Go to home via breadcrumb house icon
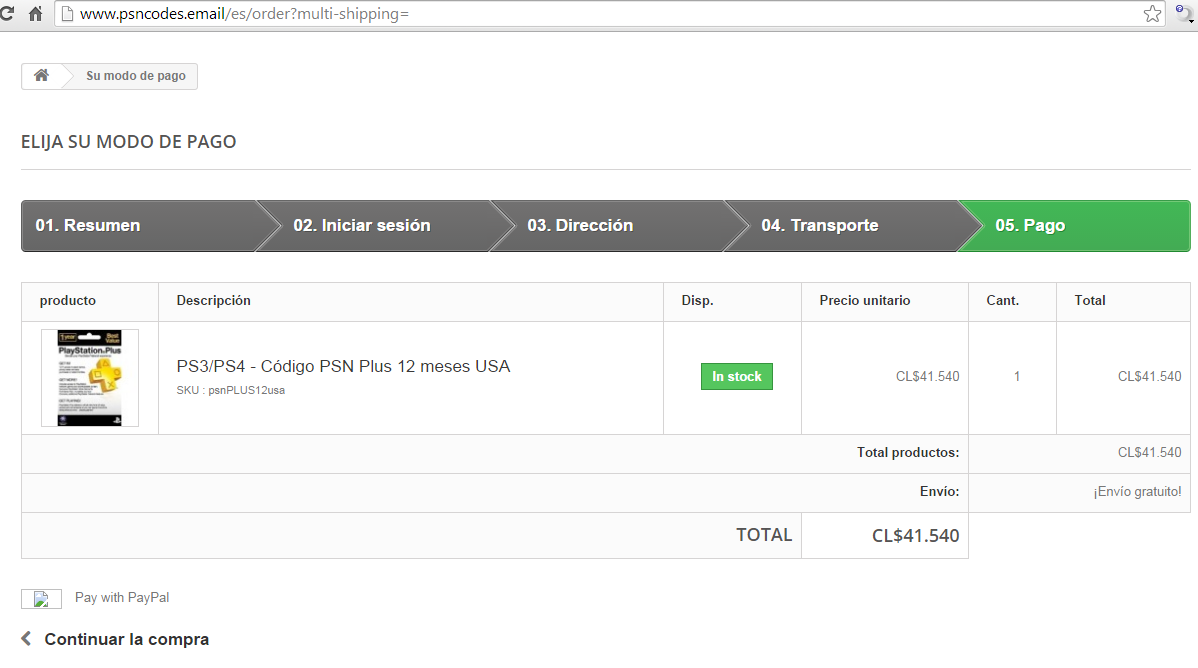 pyautogui.click(x=41, y=75)
